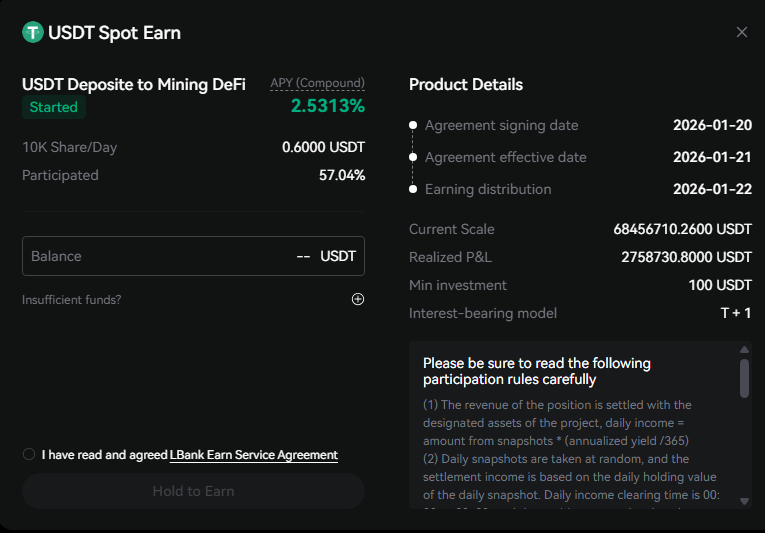Screen dimensions: 765x533
Task: Click the 57.04% participated value
Action: (342, 175)
